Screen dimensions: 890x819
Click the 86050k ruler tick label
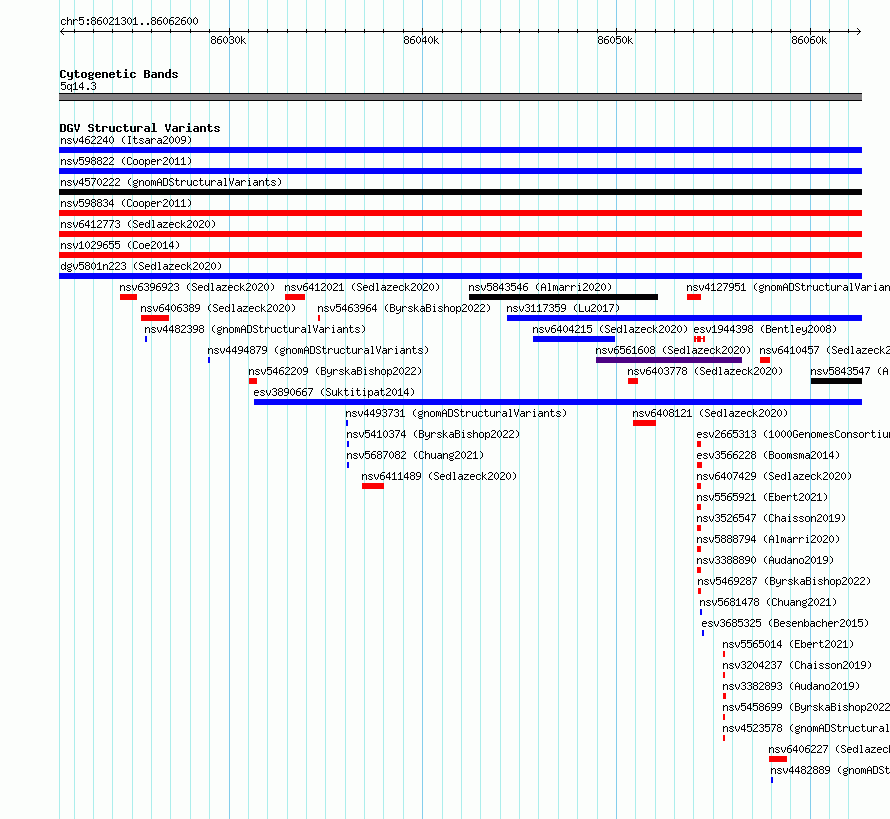(615, 40)
